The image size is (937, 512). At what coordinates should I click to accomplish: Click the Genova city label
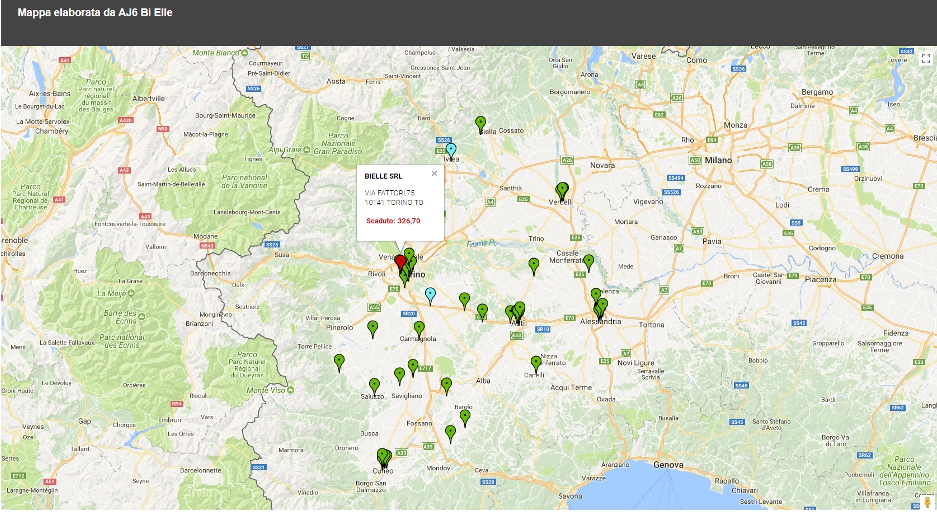tap(668, 464)
